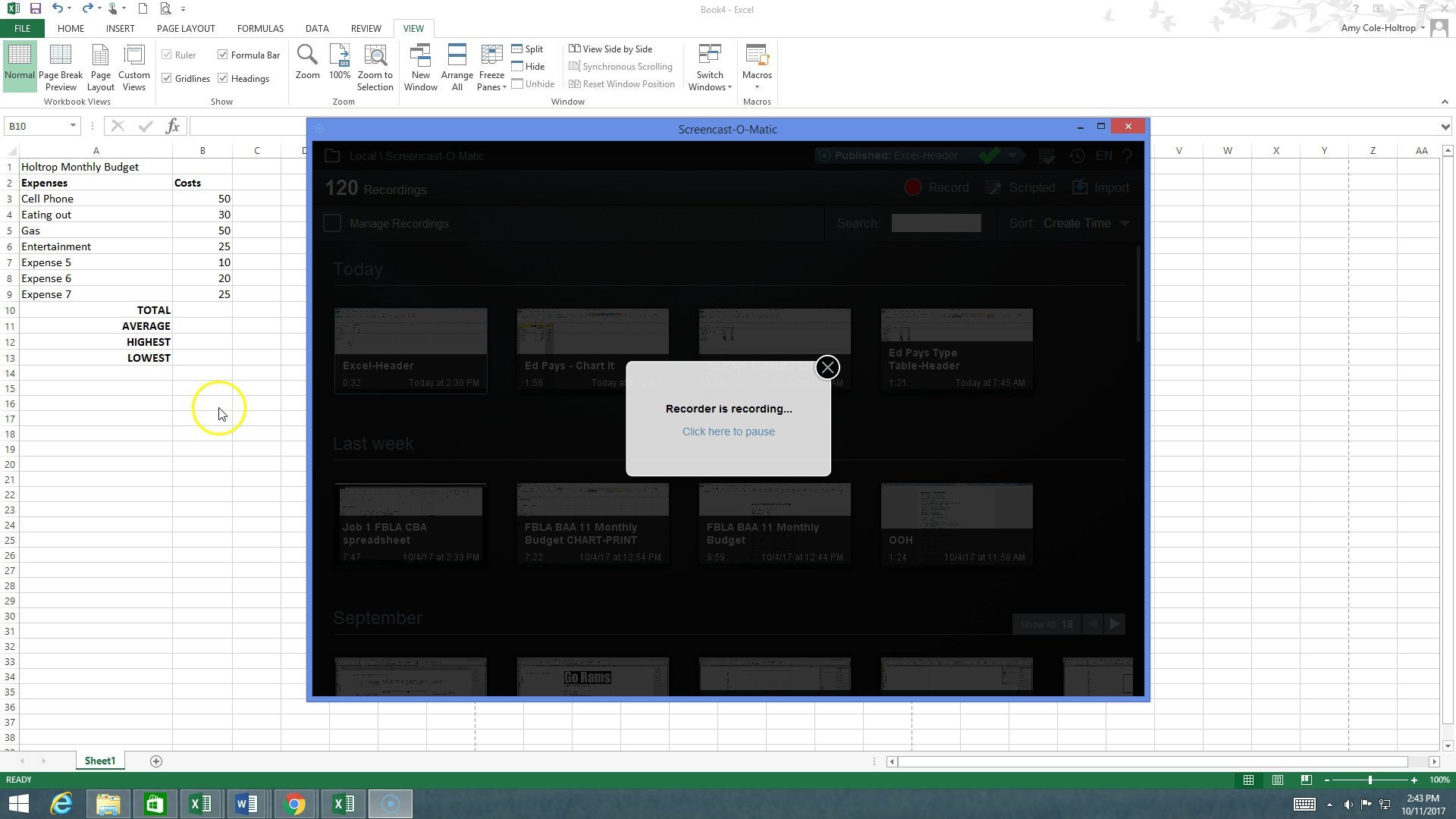Screen dimensions: 1456x819
Task: Click the Search field in Screencast-O-Matic
Action: (x=936, y=223)
